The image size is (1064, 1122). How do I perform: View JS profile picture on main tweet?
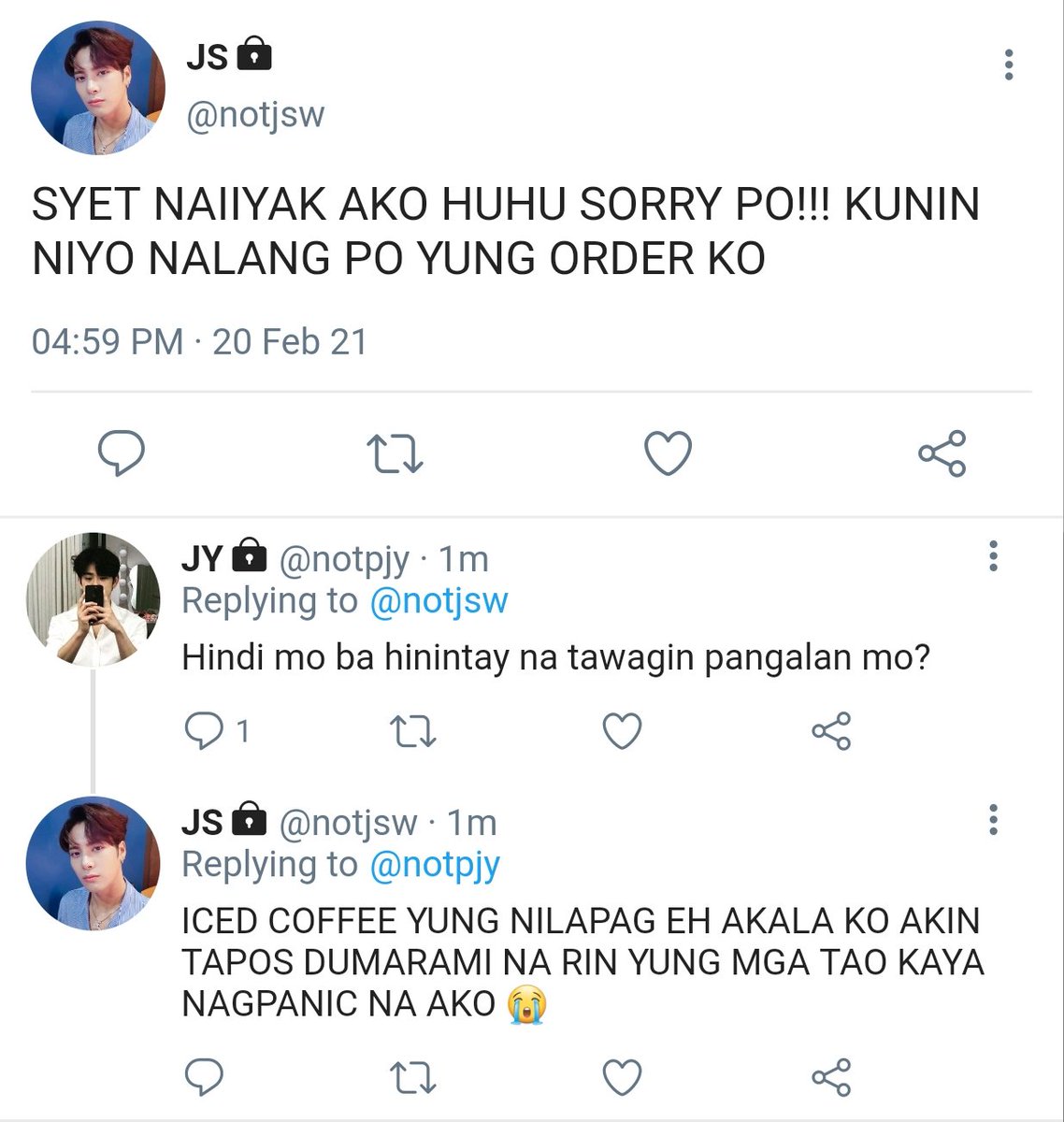click(x=97, y=88)
